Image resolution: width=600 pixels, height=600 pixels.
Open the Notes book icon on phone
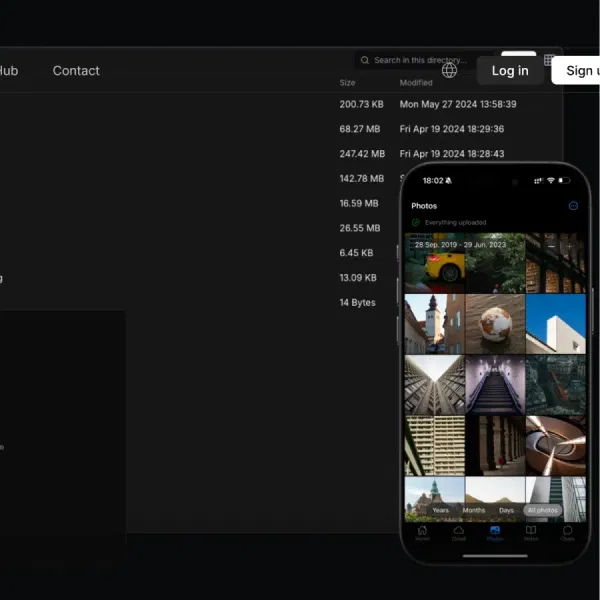click(x=531, y=530)
